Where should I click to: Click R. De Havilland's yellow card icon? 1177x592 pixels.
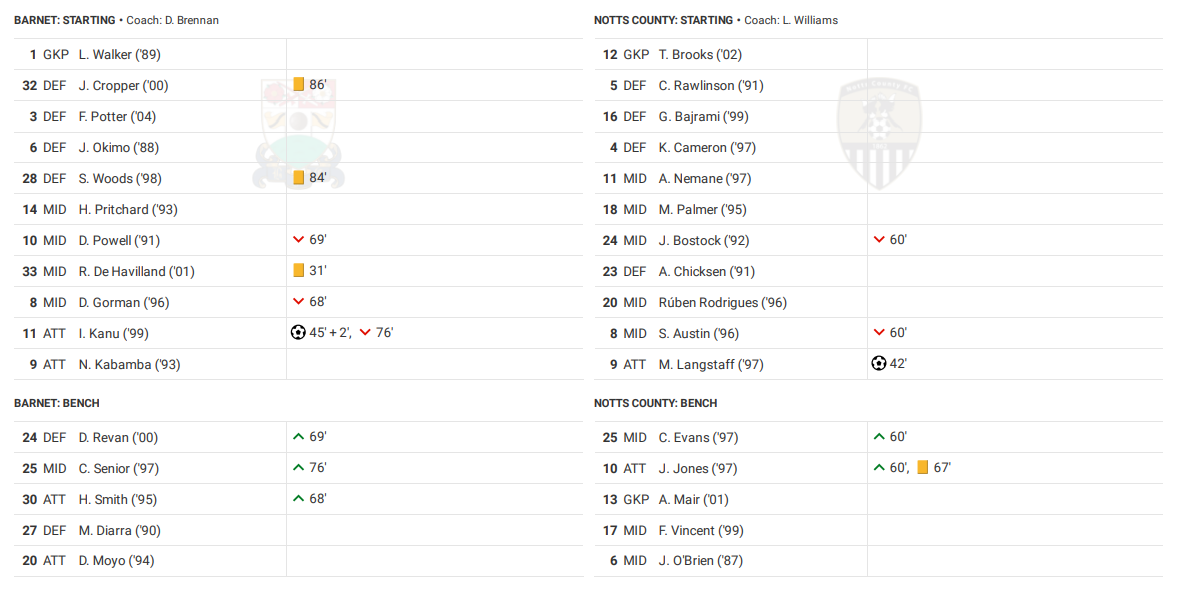[298, 271]
